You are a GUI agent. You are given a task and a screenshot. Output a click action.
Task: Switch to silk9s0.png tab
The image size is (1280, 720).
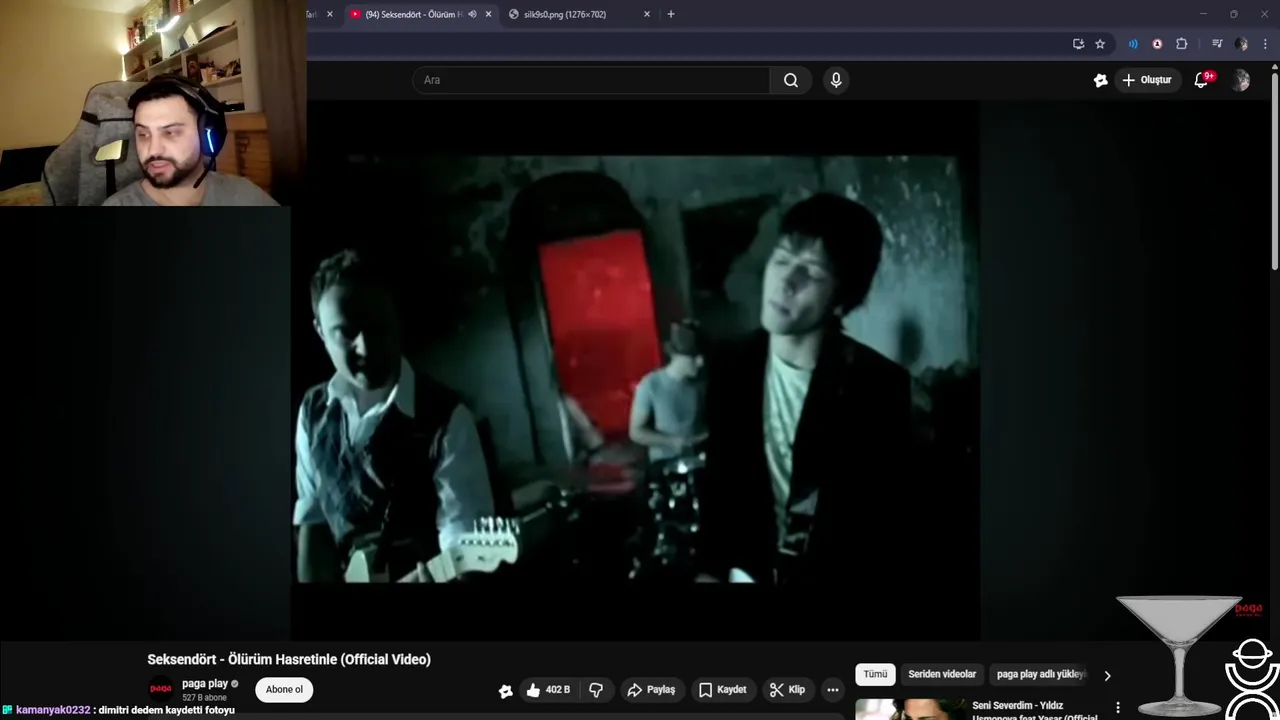pos(565,14)
